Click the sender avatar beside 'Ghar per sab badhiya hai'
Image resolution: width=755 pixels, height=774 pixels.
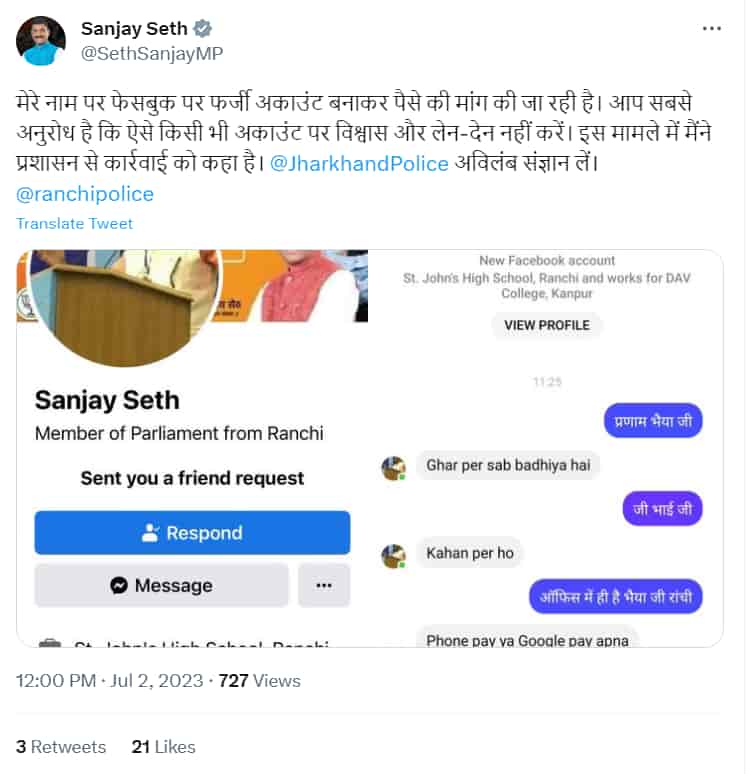(x=394, y=467)
